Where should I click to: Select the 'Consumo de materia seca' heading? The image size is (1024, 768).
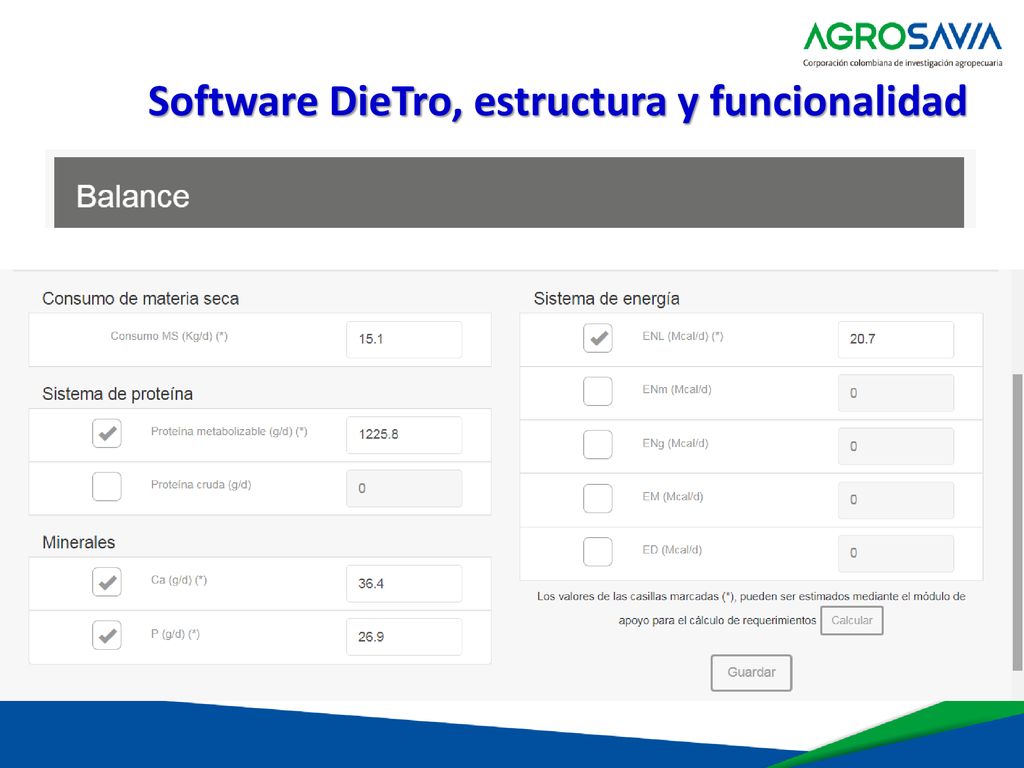coord(140,299)
